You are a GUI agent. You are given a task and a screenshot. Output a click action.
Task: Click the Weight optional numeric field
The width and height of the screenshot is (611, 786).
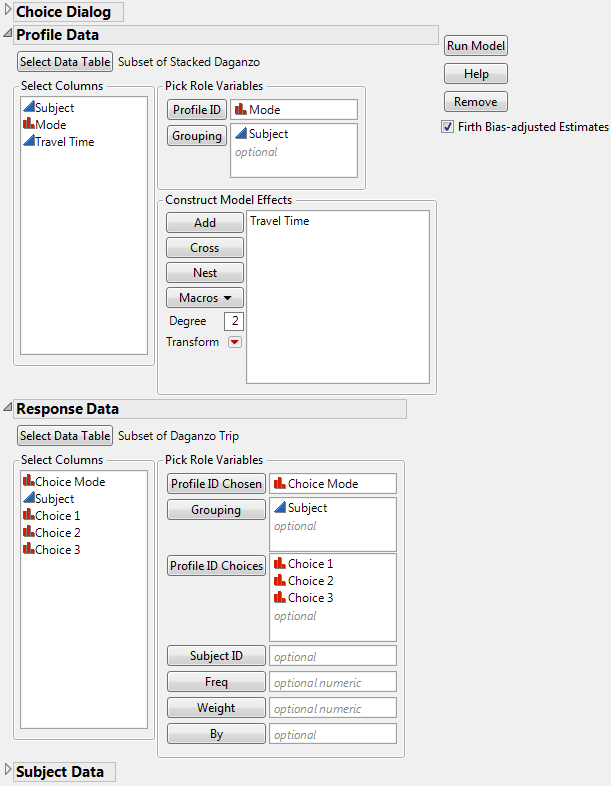click(x=333, y=708)
